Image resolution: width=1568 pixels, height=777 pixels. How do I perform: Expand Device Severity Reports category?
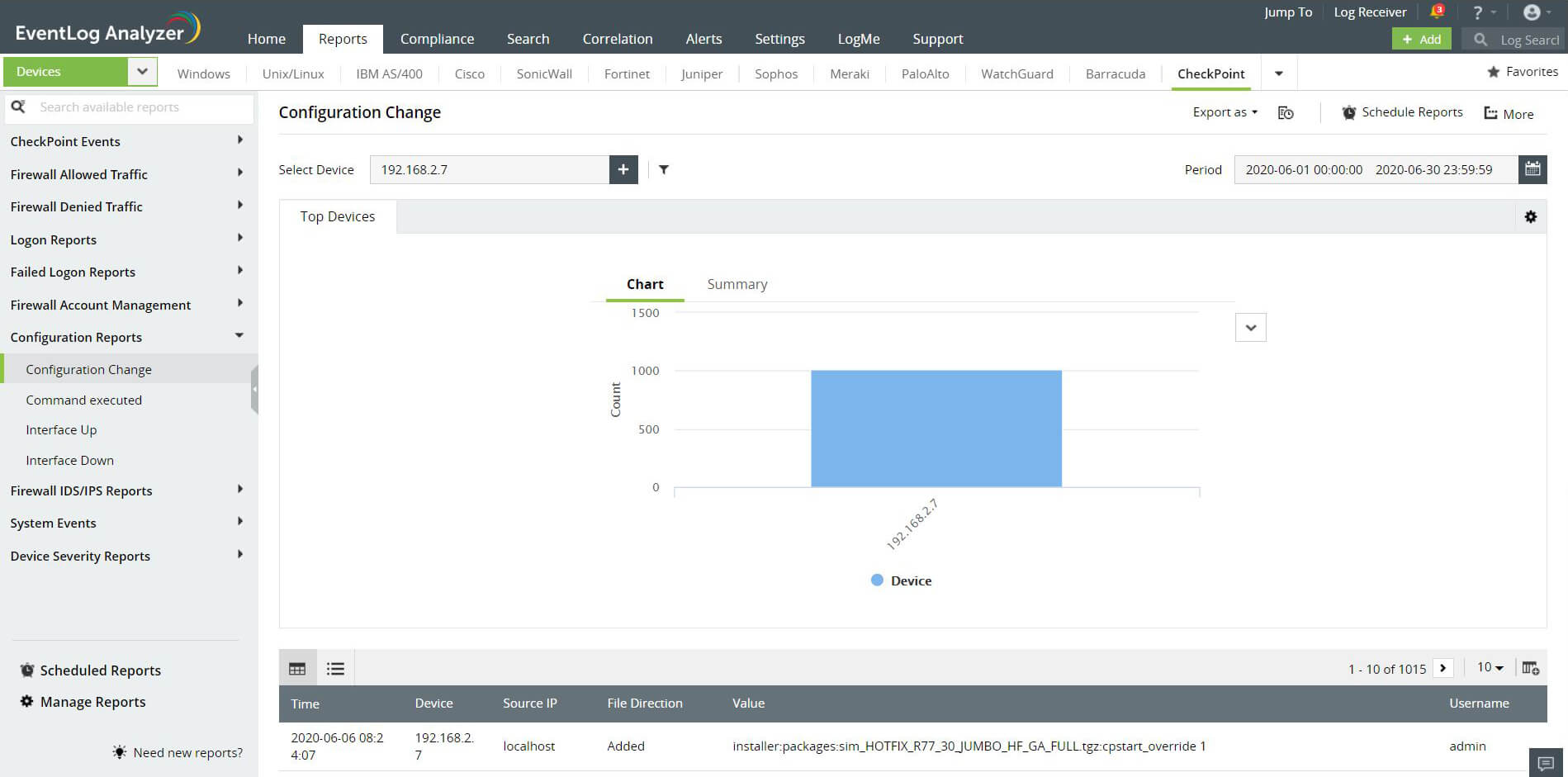tap(240, 555)
